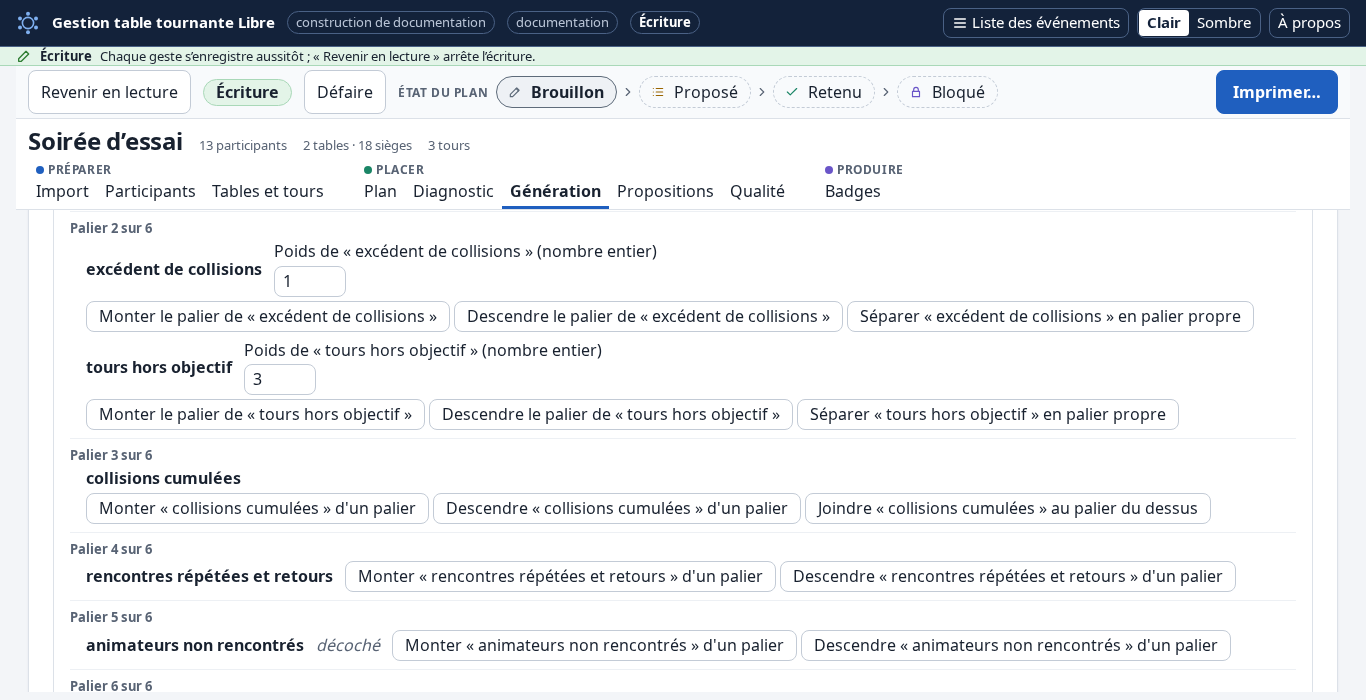Click Séparer « excédent de collisions » en palier propre

[1050, 316]
